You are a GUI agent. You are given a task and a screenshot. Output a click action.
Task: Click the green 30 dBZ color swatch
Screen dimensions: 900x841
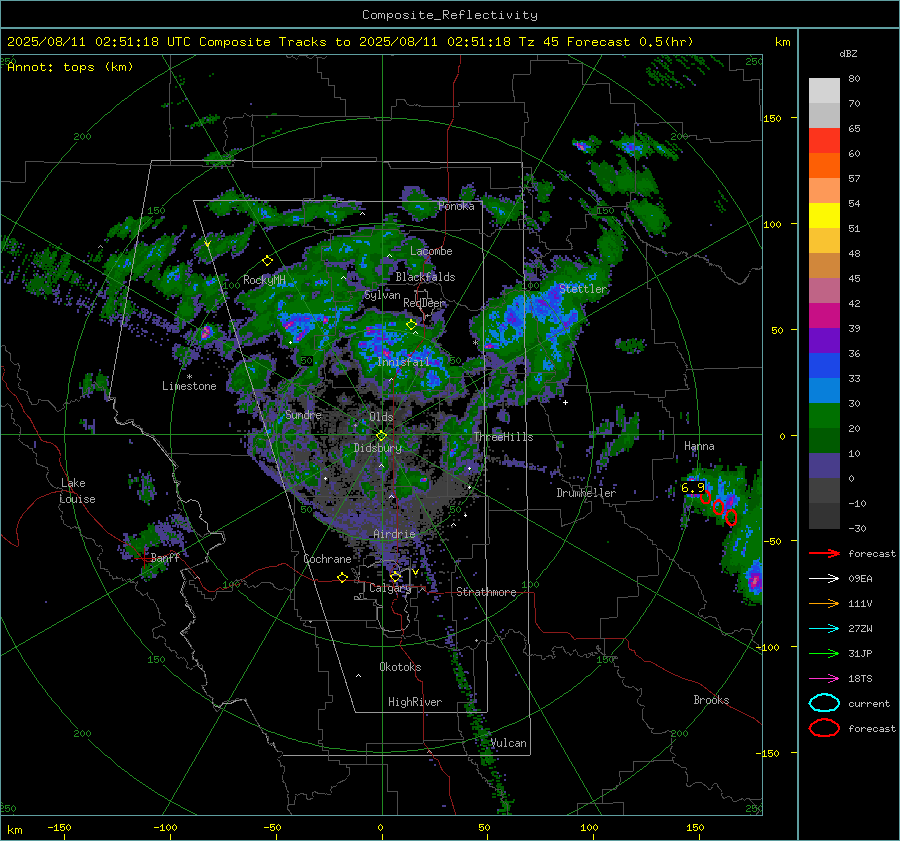point(824,416)
